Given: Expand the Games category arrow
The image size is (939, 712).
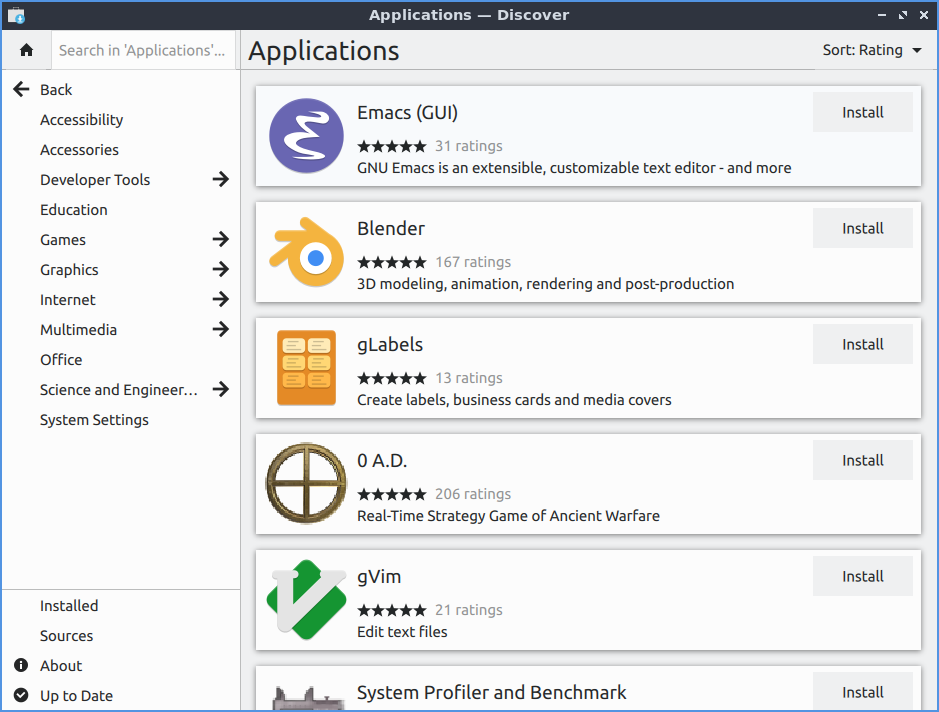Looking at the screenshot, I should click(221, 240).
